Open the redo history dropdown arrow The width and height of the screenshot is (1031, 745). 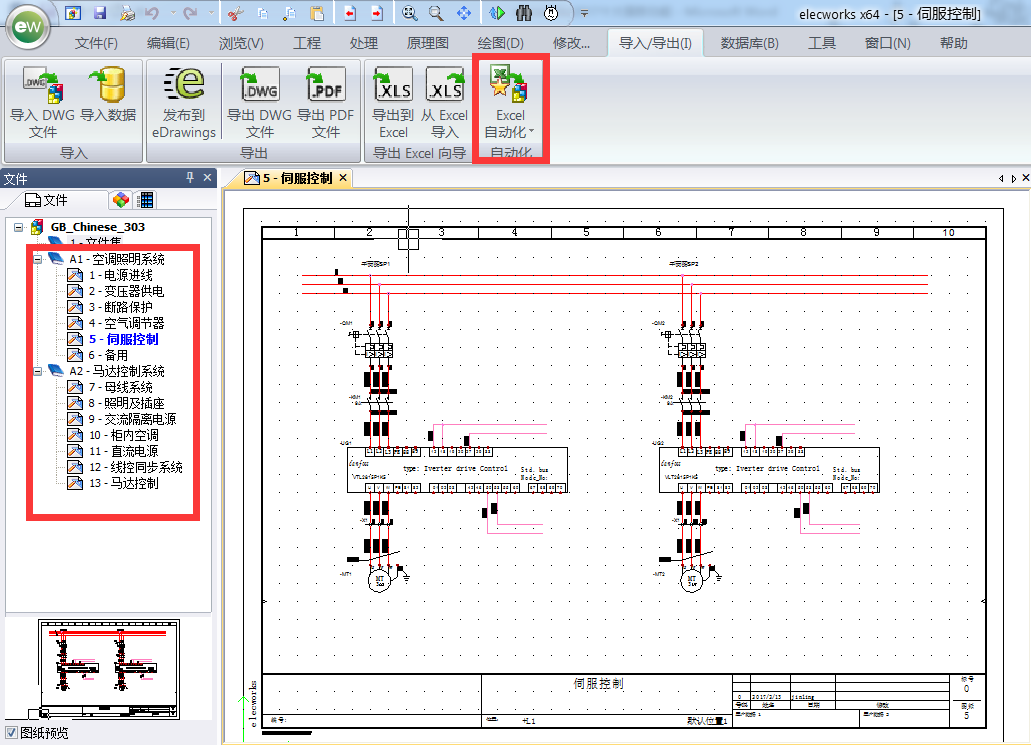tap(211, 12)
